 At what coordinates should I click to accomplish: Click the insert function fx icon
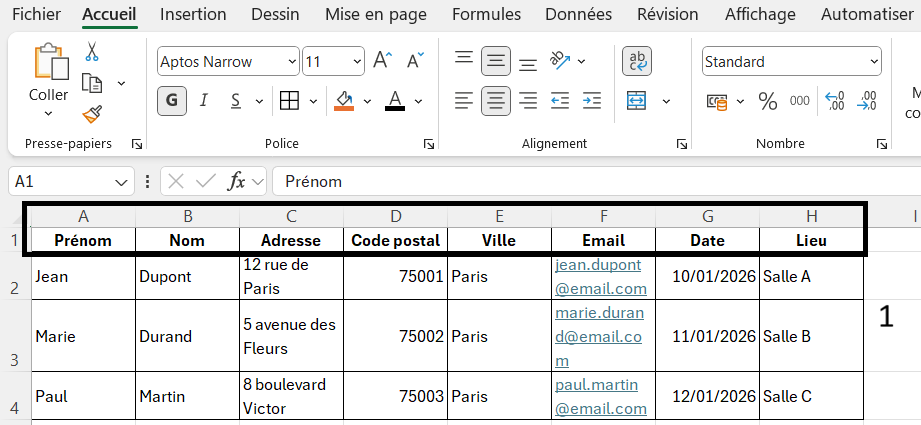click(237, 181)
